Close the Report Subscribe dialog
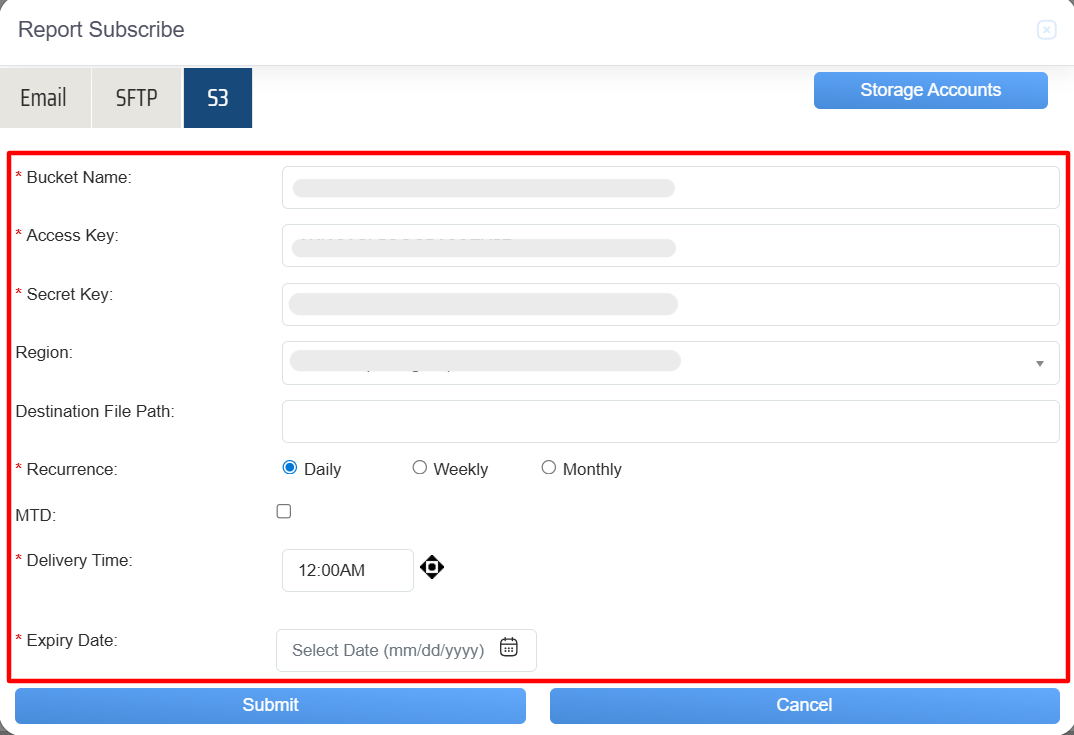The image size is (1074, 735). (x=1046, y=30)
